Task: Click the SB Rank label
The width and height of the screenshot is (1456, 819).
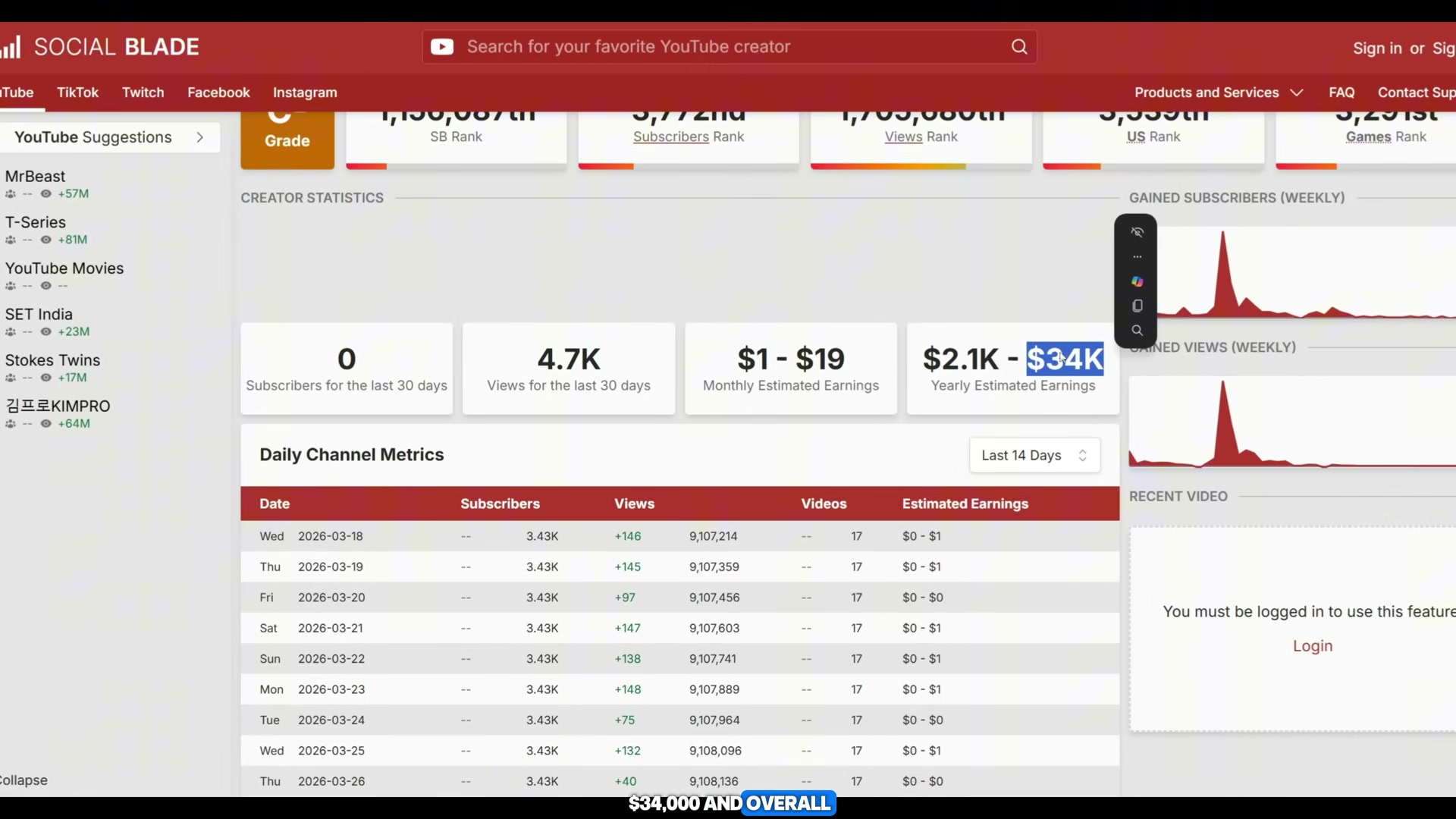Action: 456,136
